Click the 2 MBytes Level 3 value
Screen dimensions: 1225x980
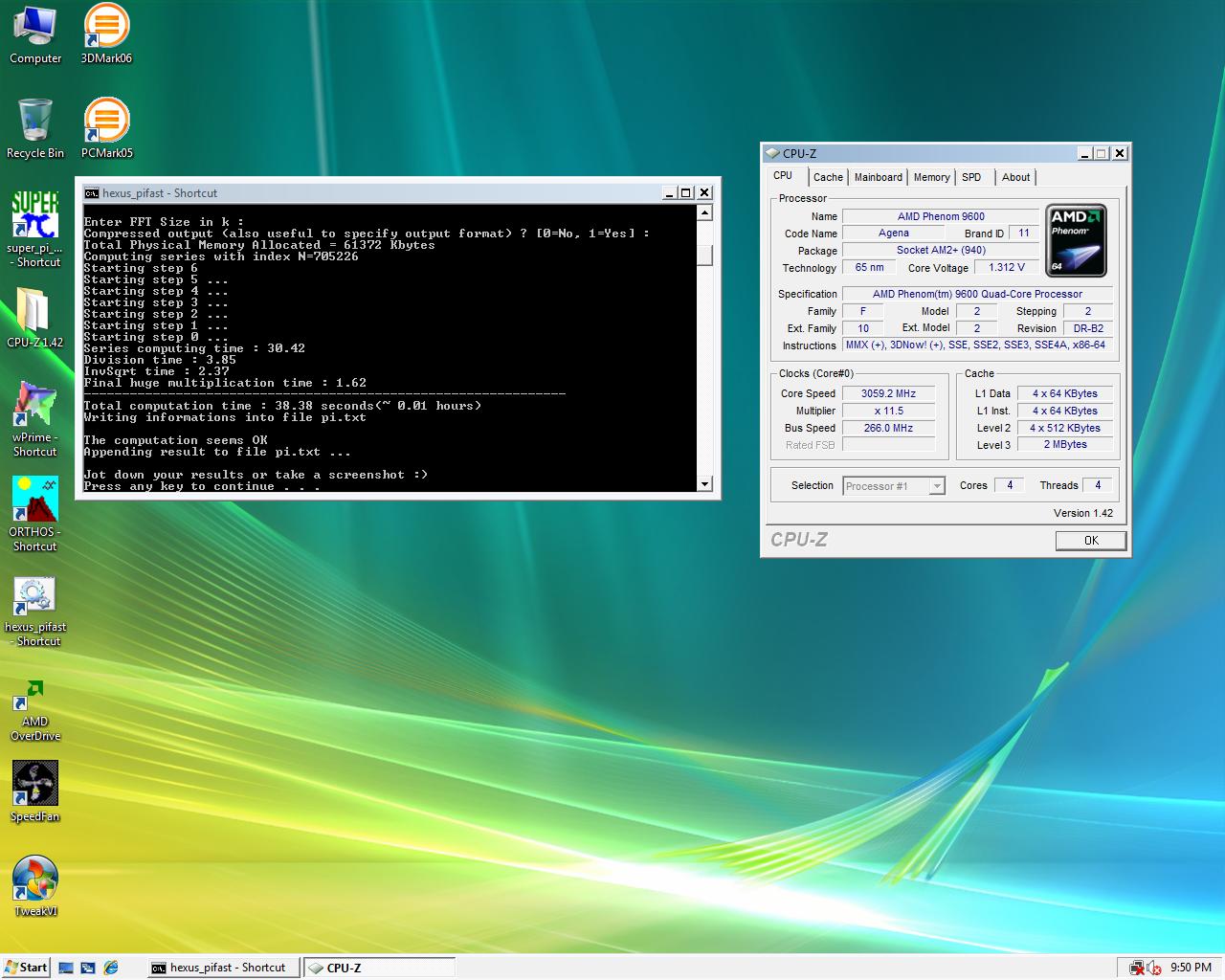point(1065,444)
